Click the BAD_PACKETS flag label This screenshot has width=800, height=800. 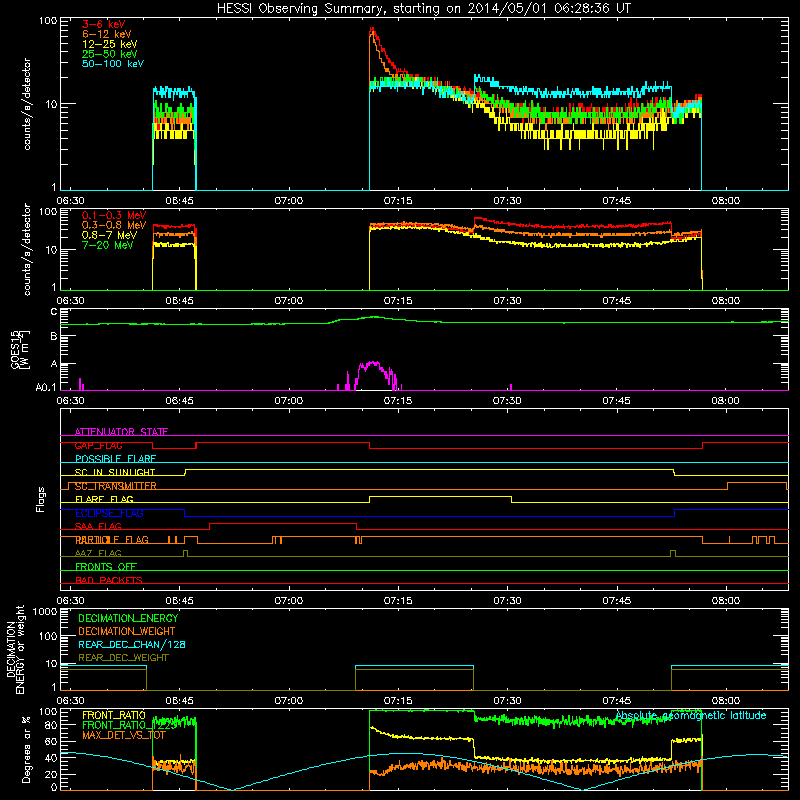pos(109,580)
